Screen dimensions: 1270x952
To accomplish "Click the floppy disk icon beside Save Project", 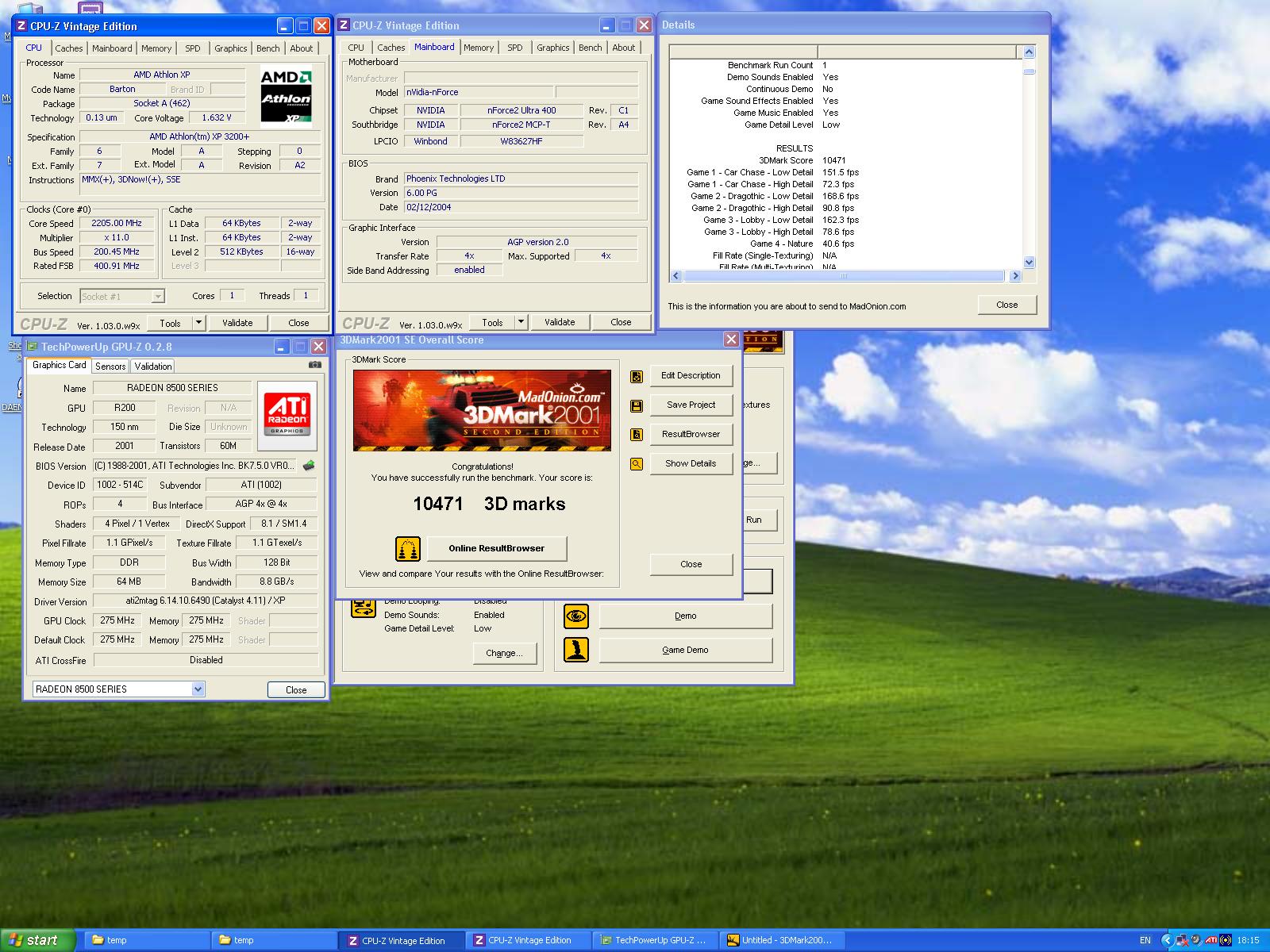I will 636,405.
